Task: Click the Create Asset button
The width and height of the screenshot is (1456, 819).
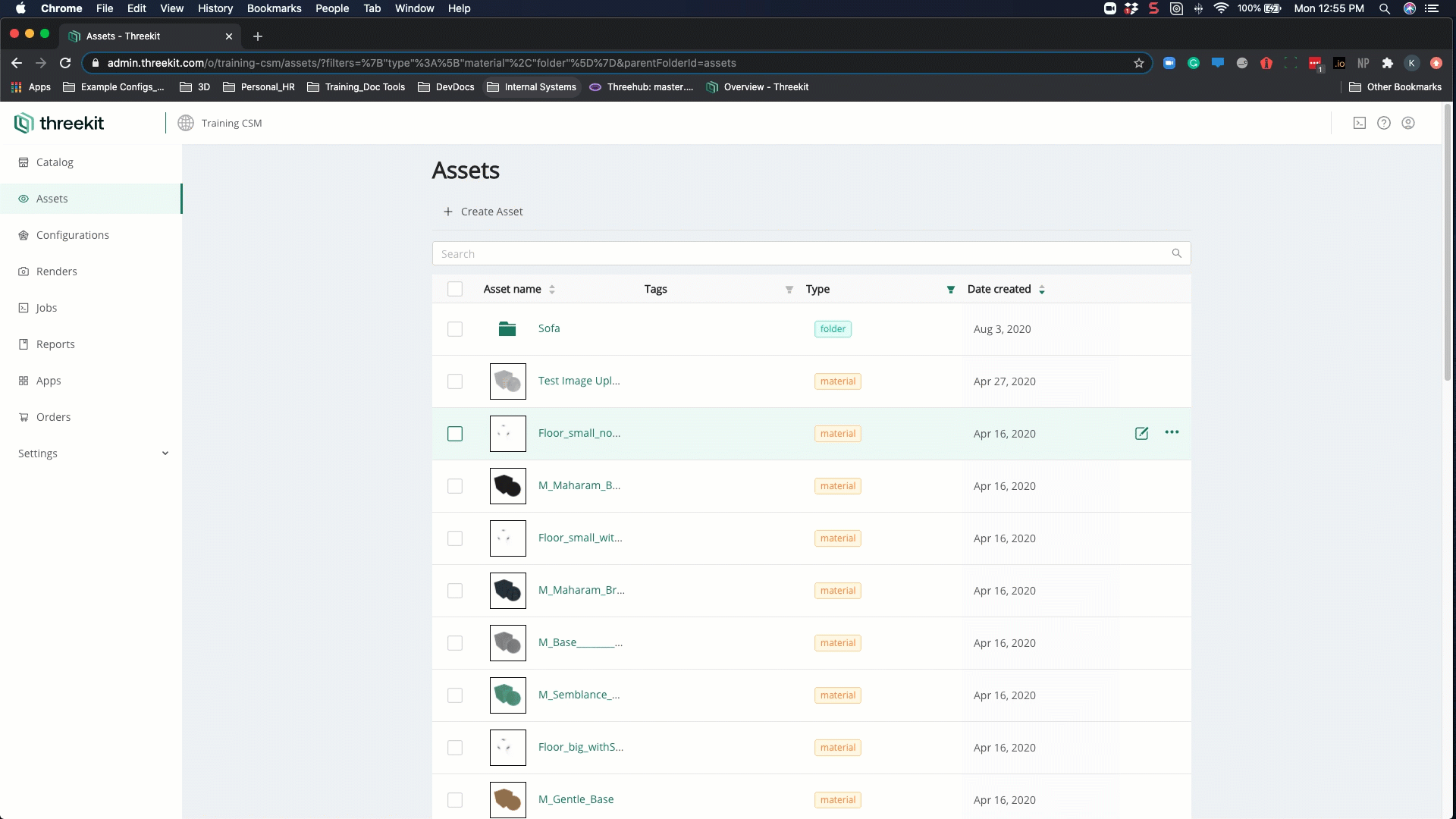Action: (x=484, y=212)
